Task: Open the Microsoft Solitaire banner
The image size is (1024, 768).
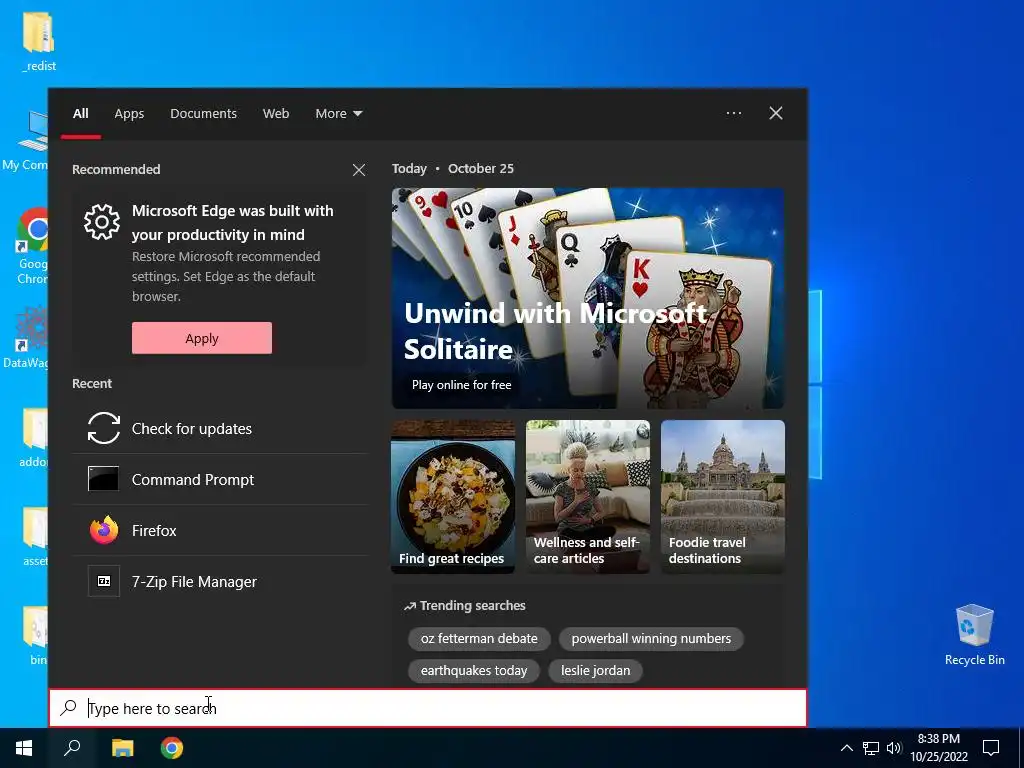Action: (x=588, y=298)
